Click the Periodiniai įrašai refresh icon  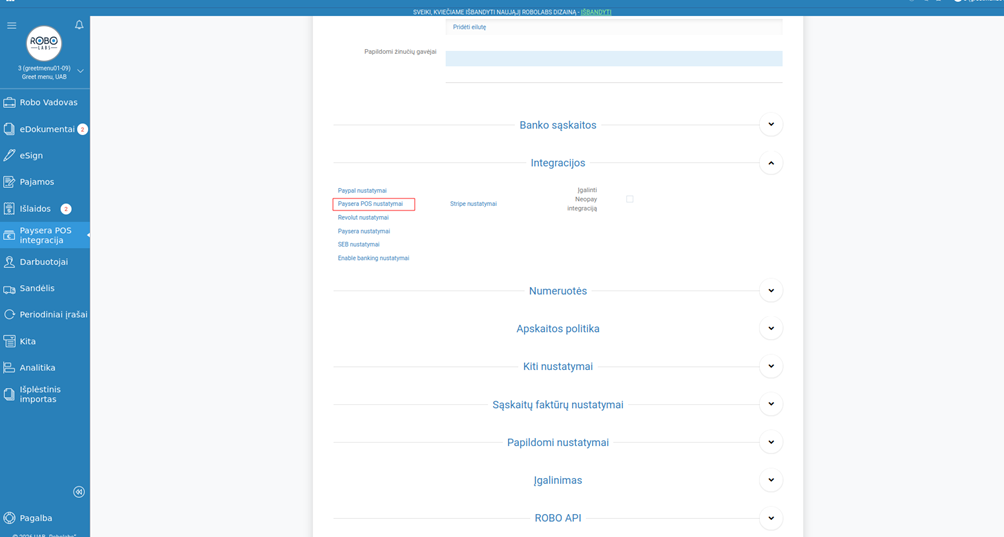tap(9, 314)
